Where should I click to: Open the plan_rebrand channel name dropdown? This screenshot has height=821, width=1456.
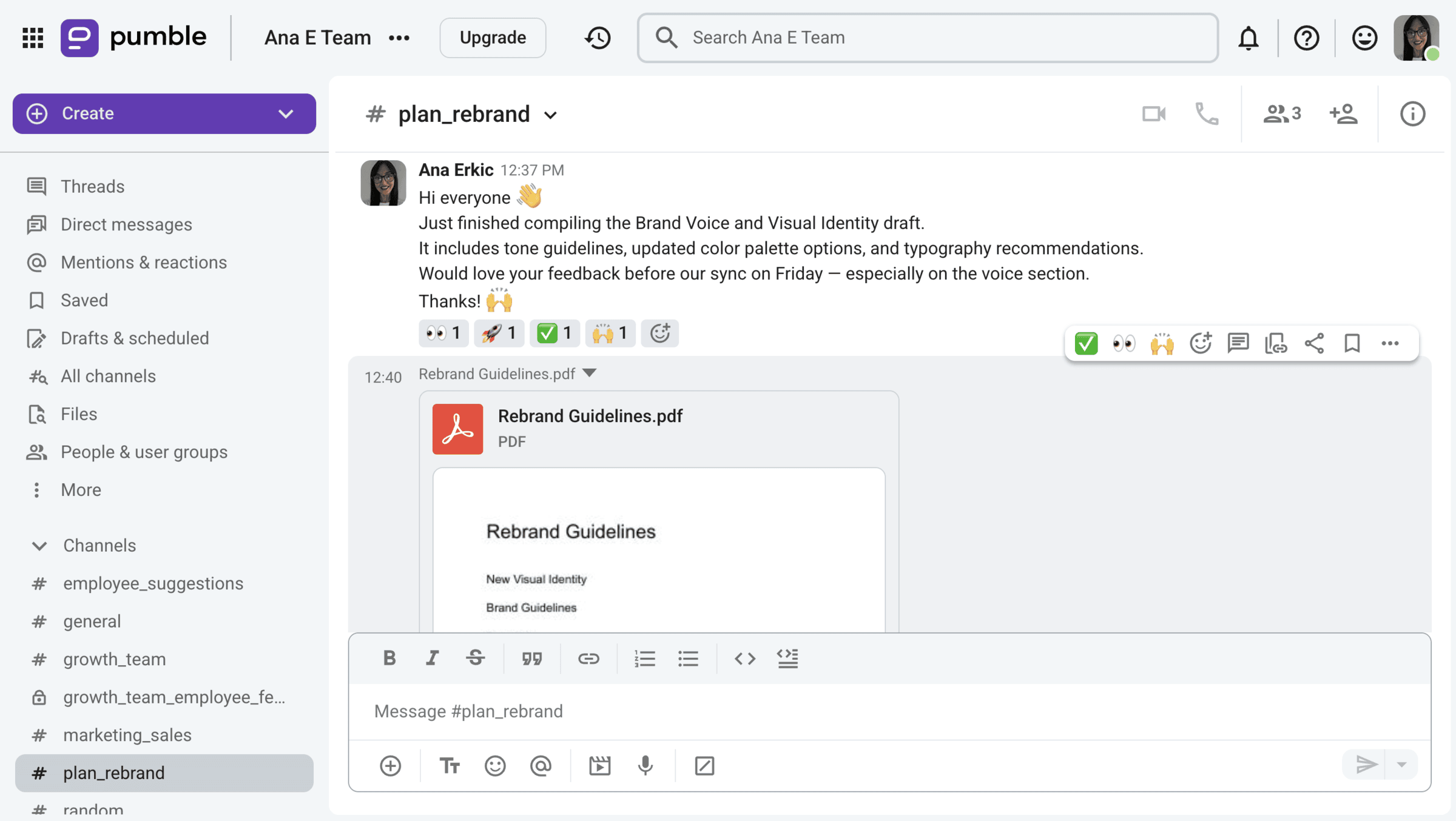click(x=550, y=115)
